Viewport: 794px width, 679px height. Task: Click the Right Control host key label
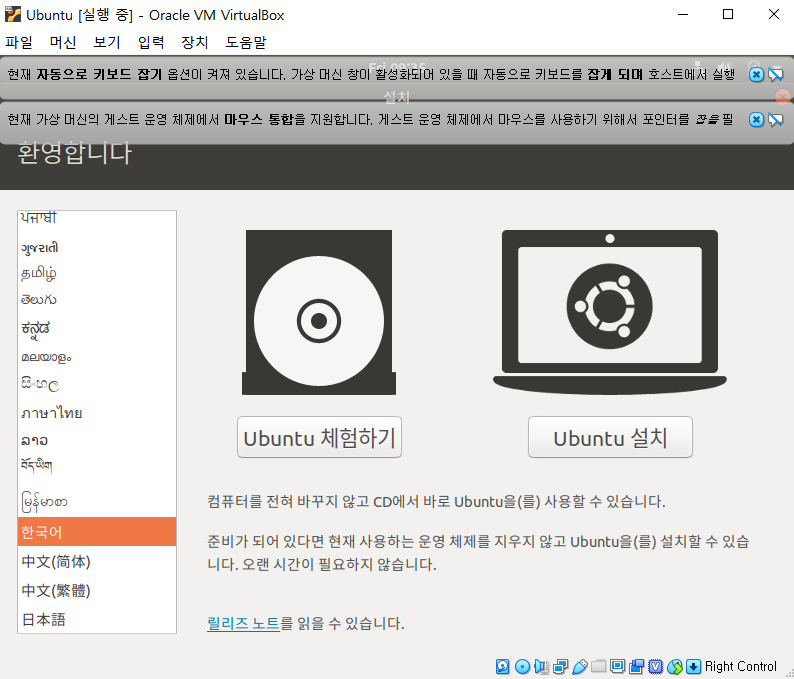point(740,666)
